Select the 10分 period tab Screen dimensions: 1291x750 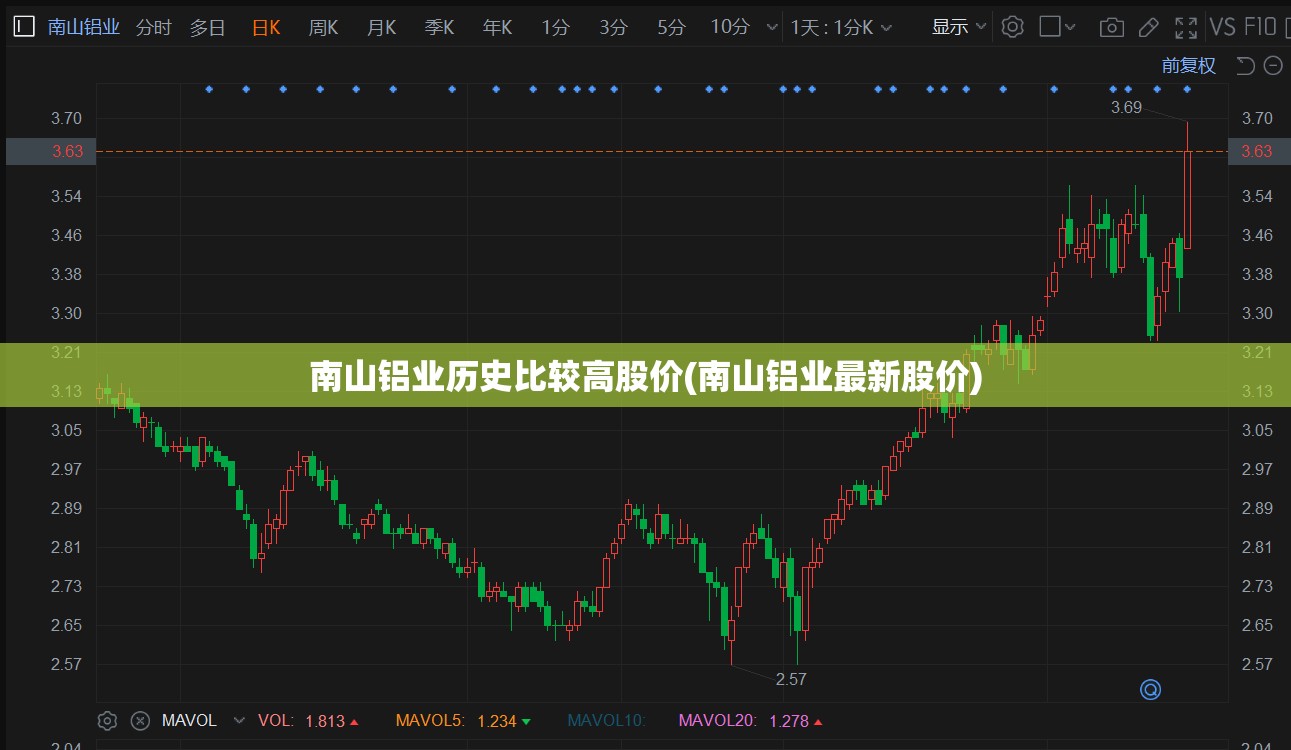click(x=730, y=28)
